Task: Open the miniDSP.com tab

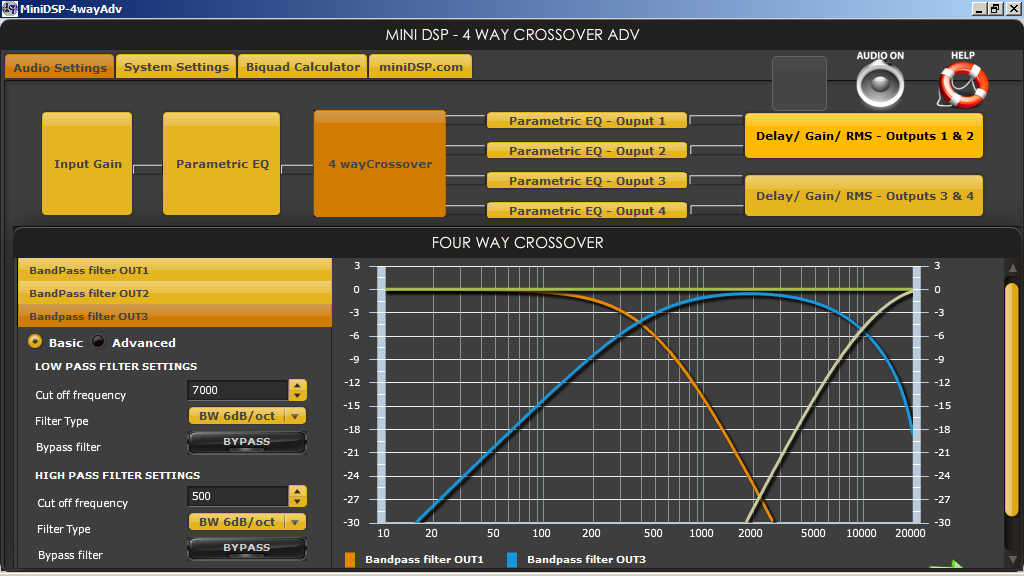Action: click(421, 67)
